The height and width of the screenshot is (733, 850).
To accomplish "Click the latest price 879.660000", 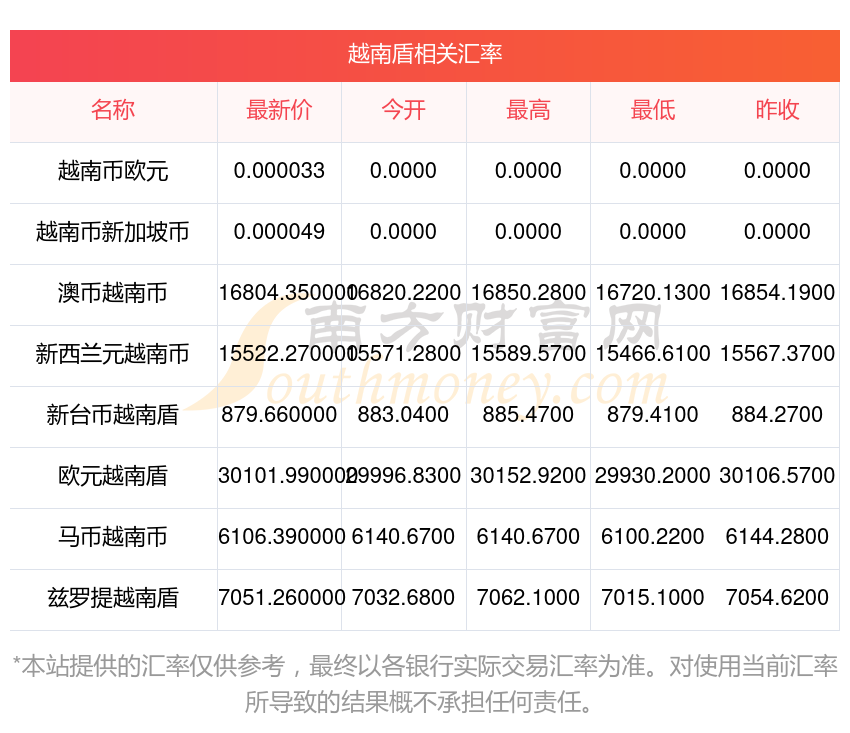I will coord(279,415).
